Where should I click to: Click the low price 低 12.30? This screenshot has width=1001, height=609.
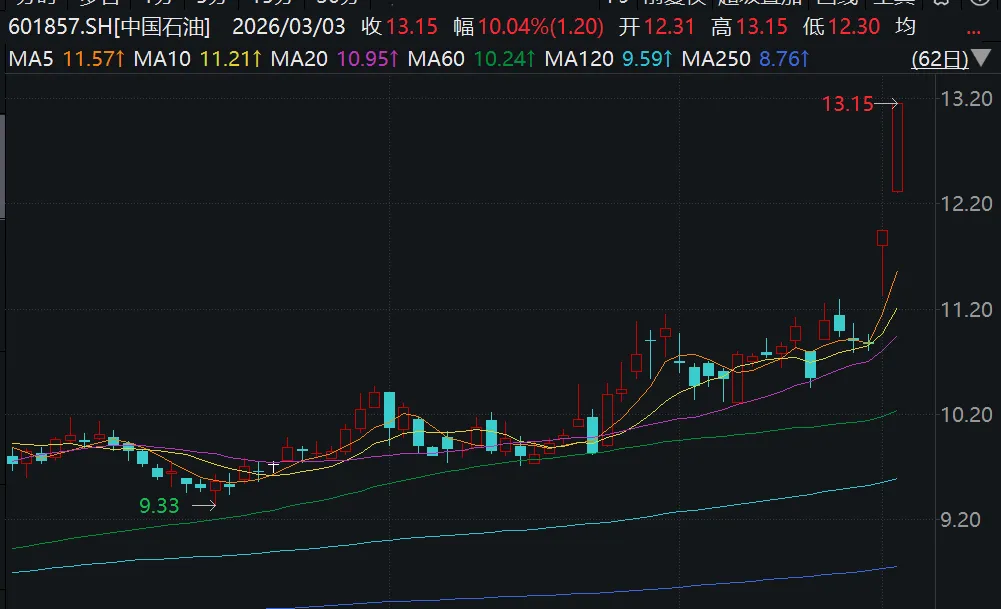tap(841, 27)
